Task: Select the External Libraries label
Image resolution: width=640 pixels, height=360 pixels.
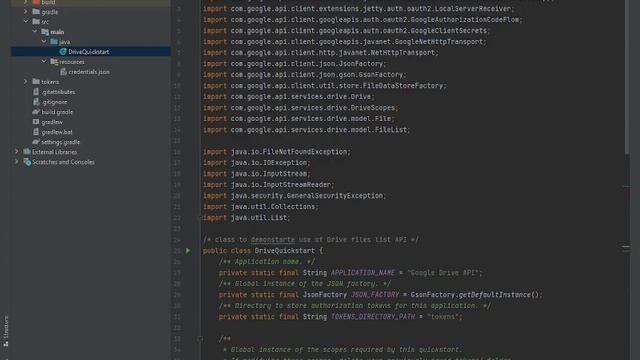Action: pos(54,152)
